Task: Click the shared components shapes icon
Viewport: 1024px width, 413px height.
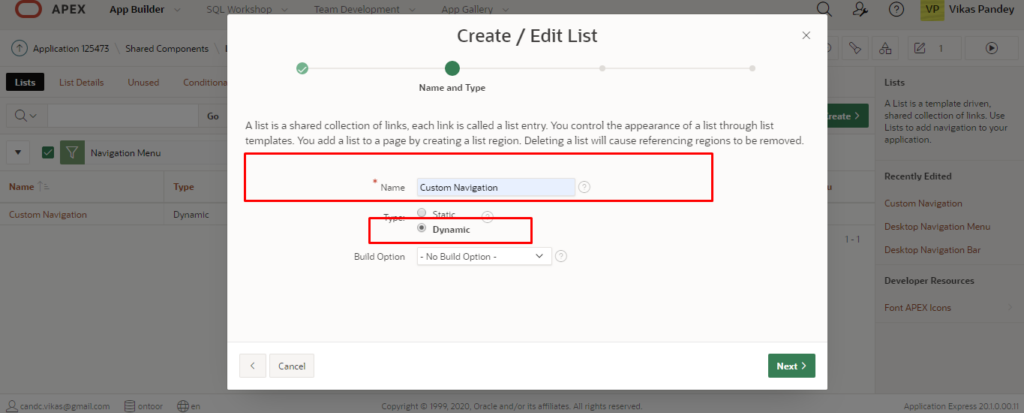Action: click(x=885, y=48)
